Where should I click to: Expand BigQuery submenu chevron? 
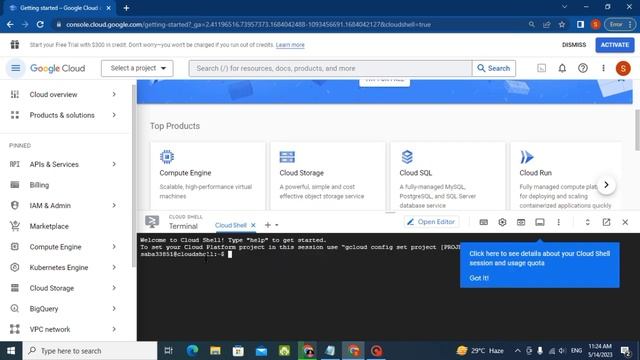click(114, 309)
